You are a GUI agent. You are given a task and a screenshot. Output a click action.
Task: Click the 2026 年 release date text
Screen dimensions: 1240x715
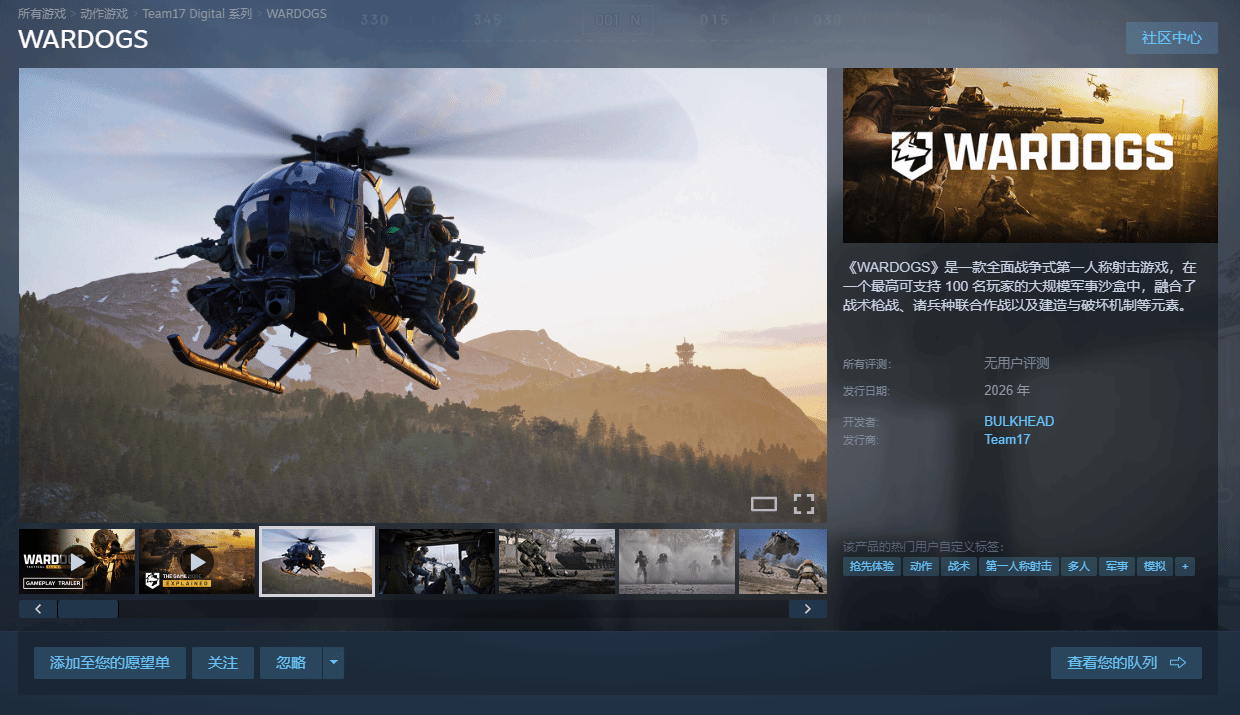tap(1007, 390)
